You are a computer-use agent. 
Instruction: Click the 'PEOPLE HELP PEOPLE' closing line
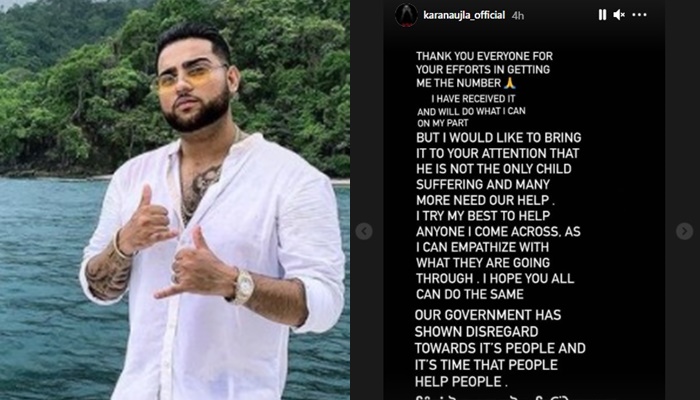[461, 382]
